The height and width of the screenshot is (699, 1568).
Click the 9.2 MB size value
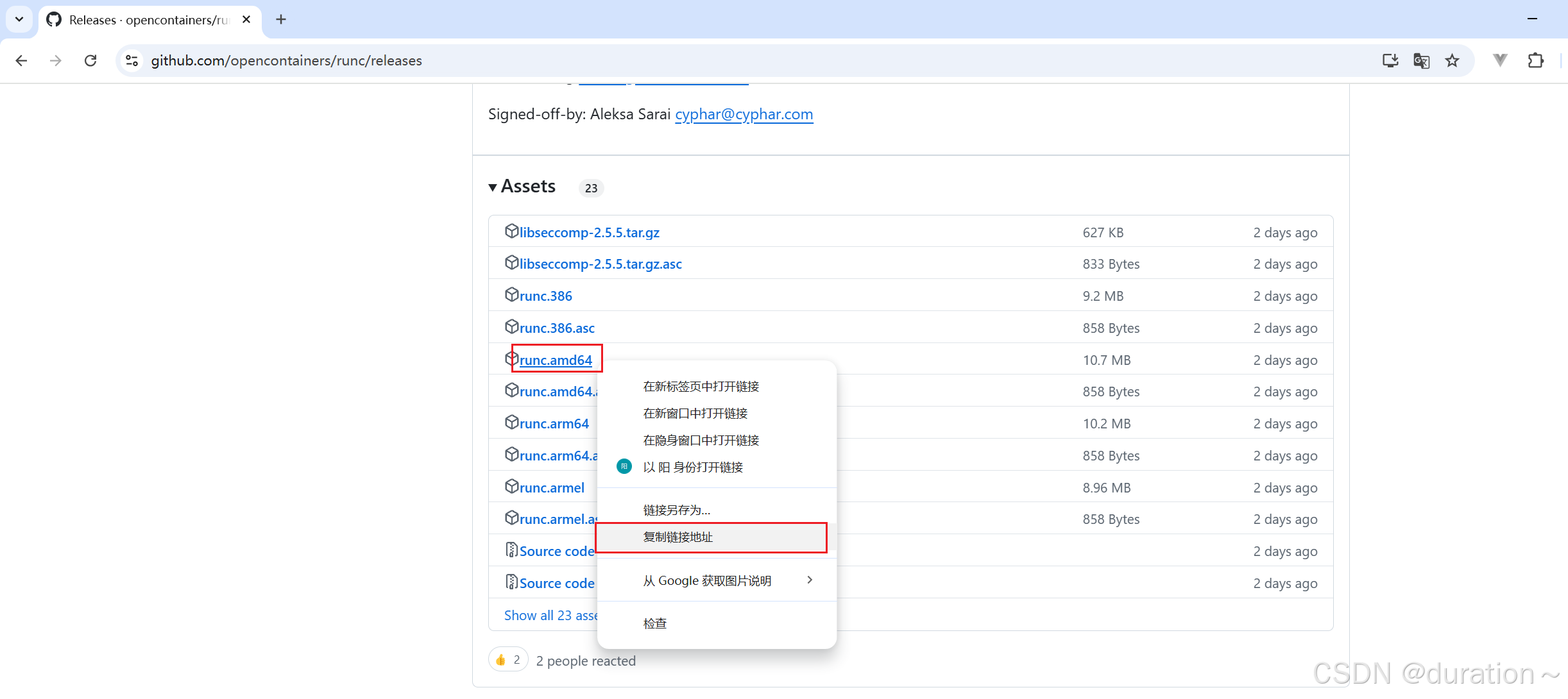(x=1103, y=296)
